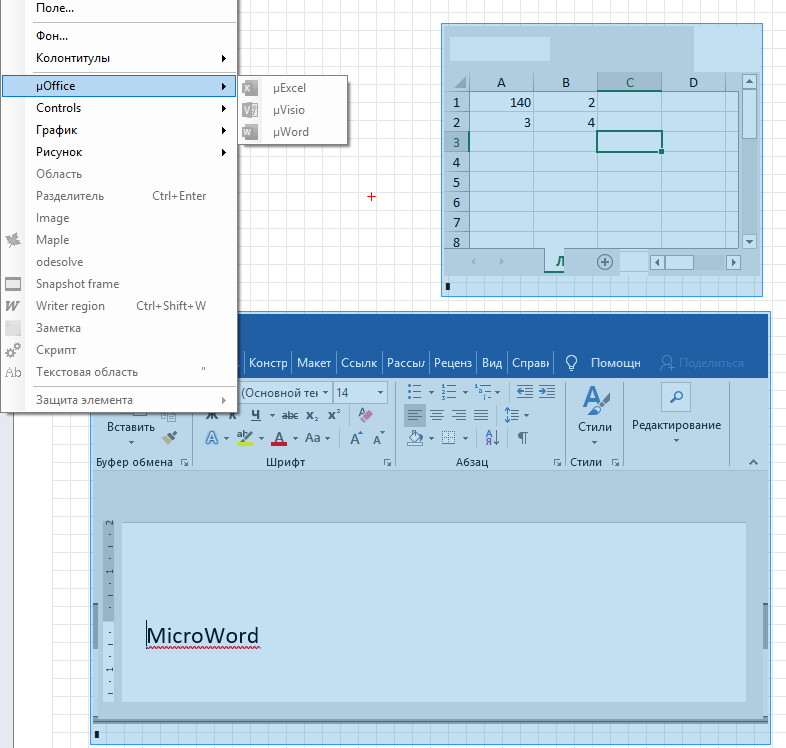Click the Вставить paste button
This screenshot has width=786, height=748.
(130, 427)
